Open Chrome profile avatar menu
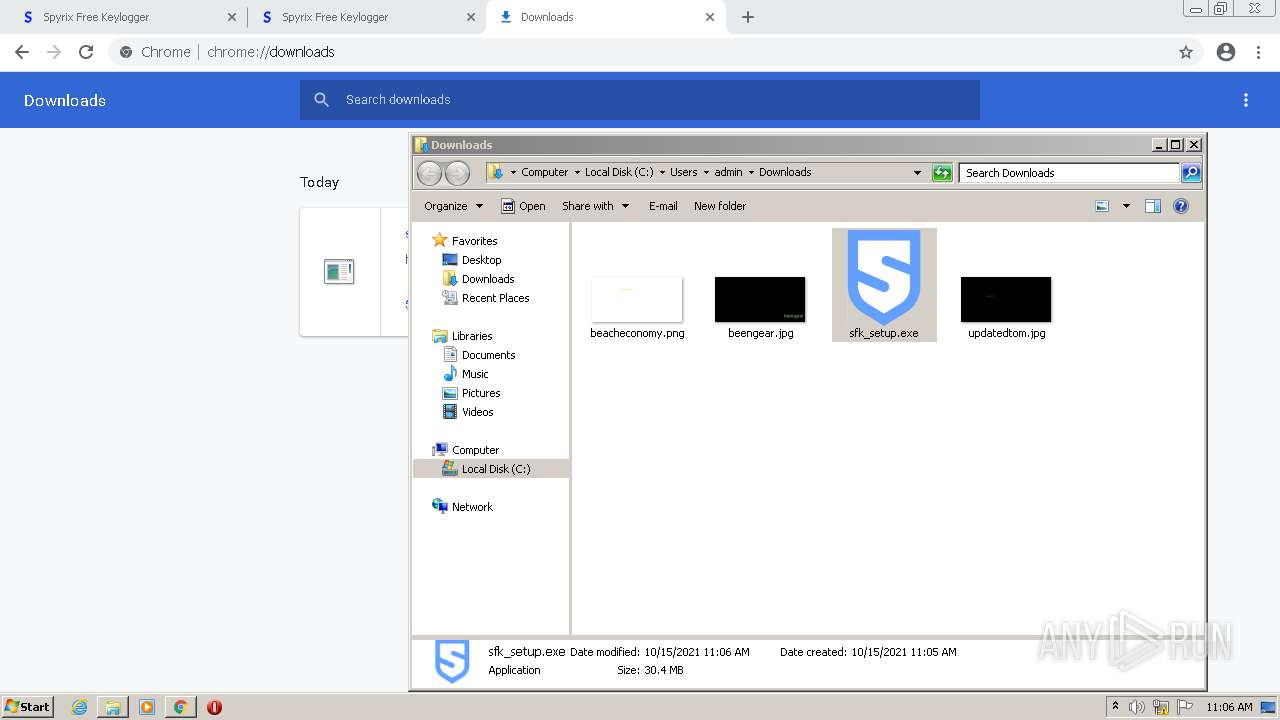Viewport: 1280px width, 720px height. (1226, 52)
